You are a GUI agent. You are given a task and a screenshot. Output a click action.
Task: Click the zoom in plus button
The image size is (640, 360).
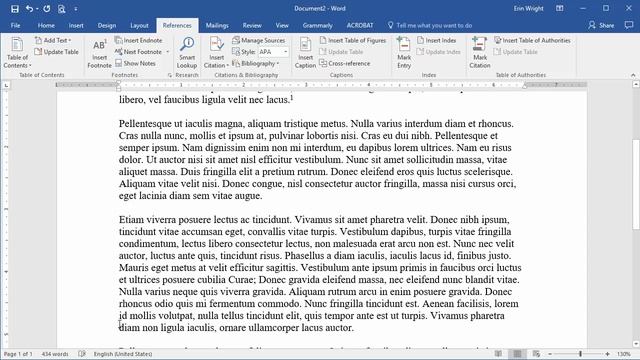(x=607, y=354)
